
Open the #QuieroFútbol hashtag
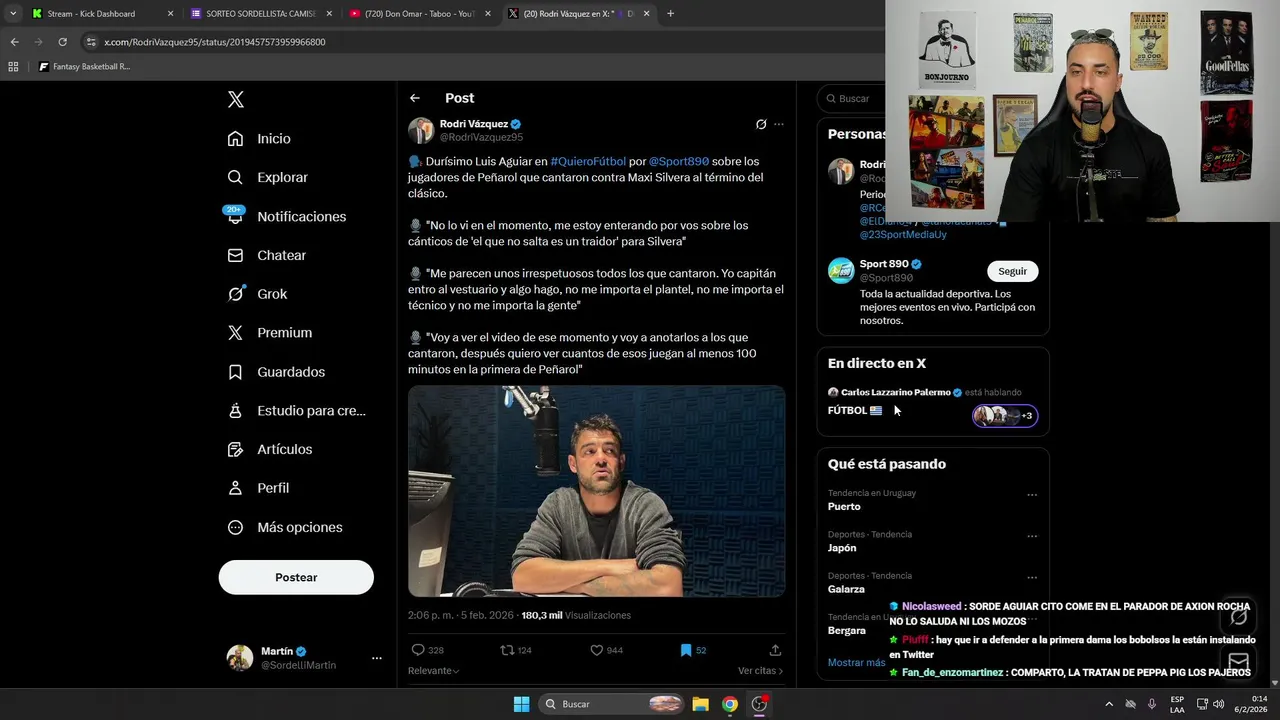pyautogui.click(x=588, y=161)
